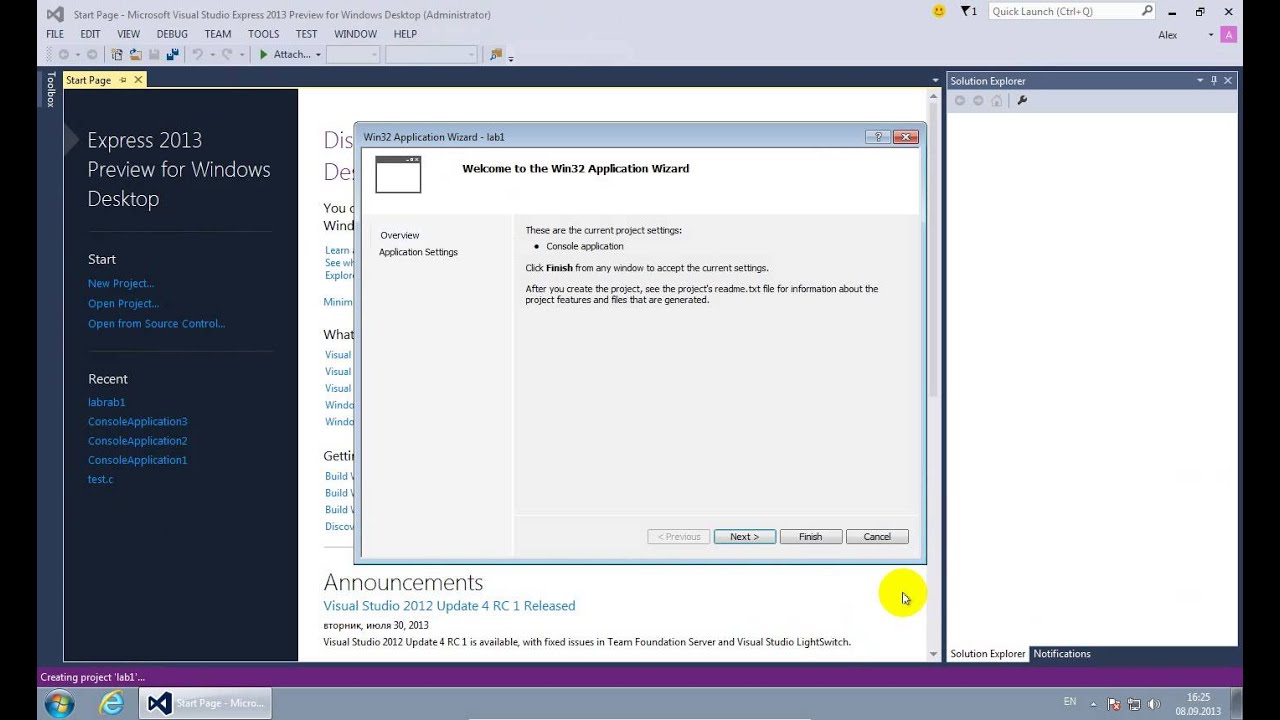Viewport: 1280px width, 720px height.
Task: Click status text "Creating project 'lab1'..."
Action: [92, 677]
